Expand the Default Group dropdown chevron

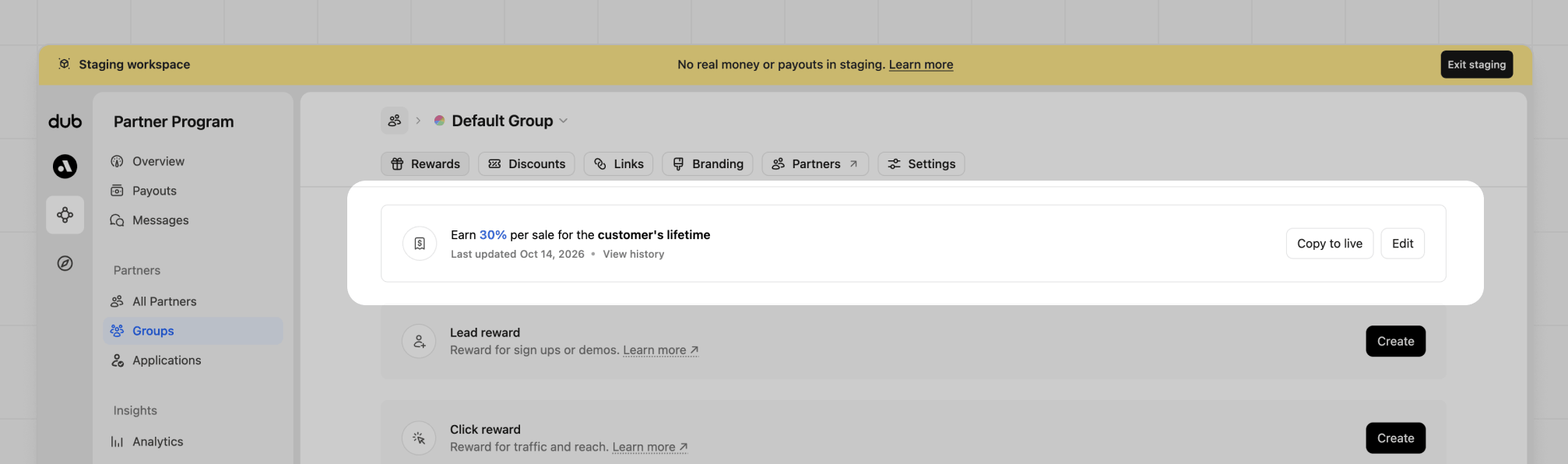tap(564, 121)
